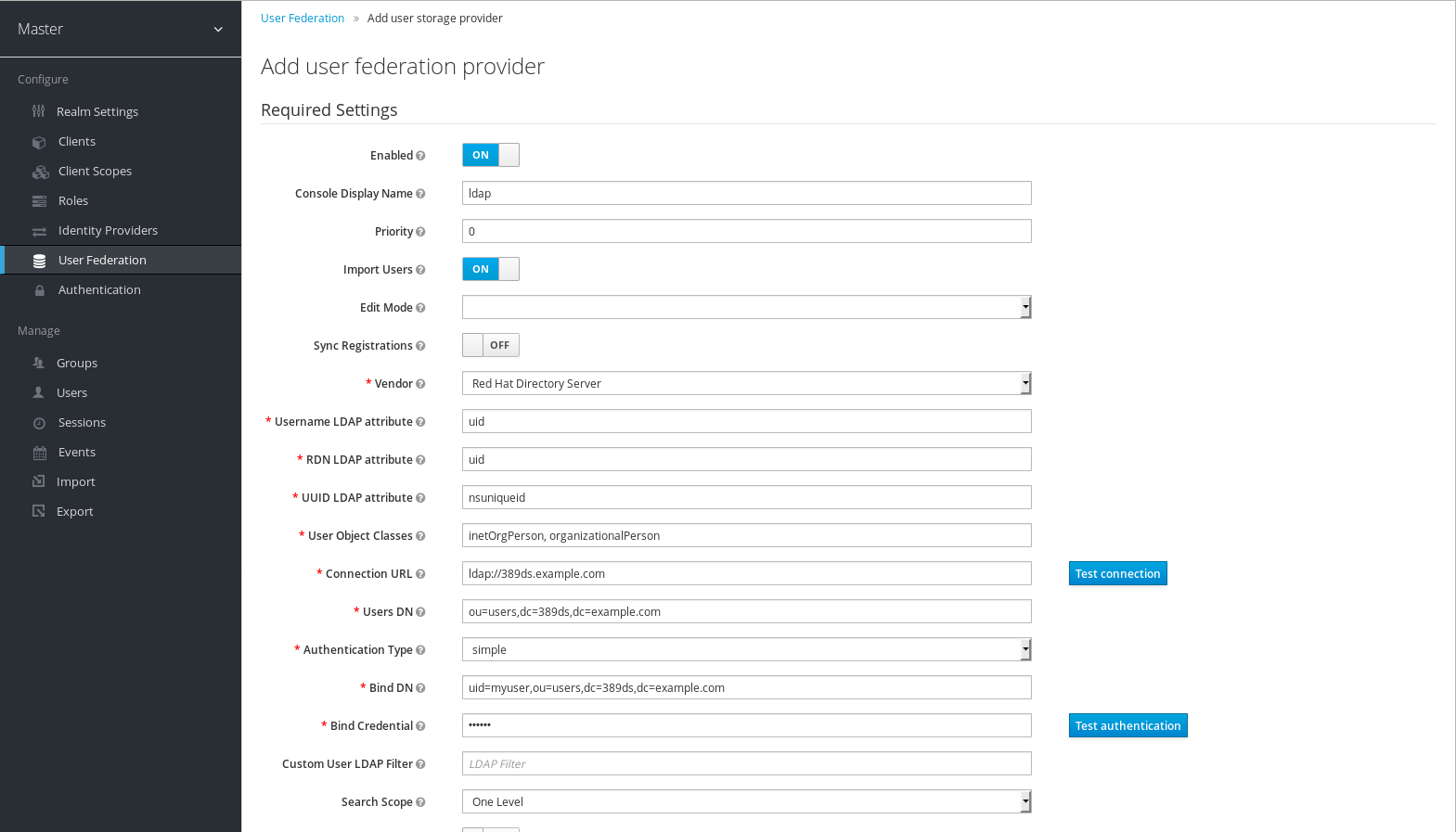Image resolution: width=1456 pixels, height=832 pixels.
Task: Click the Clients cube icon in sidebar
Action: click(39, 142)
